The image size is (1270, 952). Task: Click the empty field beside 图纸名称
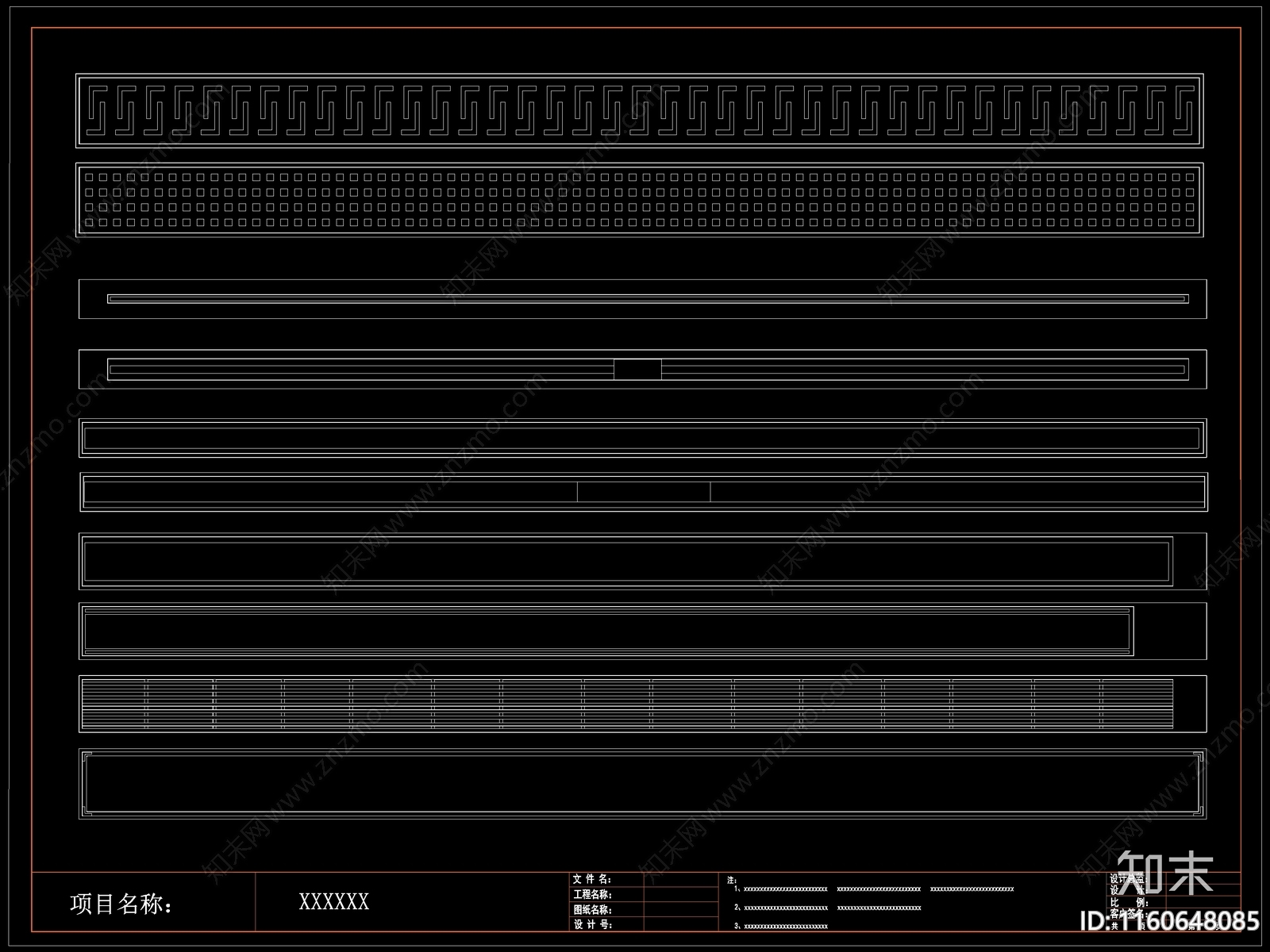pyautogui.click(x=683, y=909)
